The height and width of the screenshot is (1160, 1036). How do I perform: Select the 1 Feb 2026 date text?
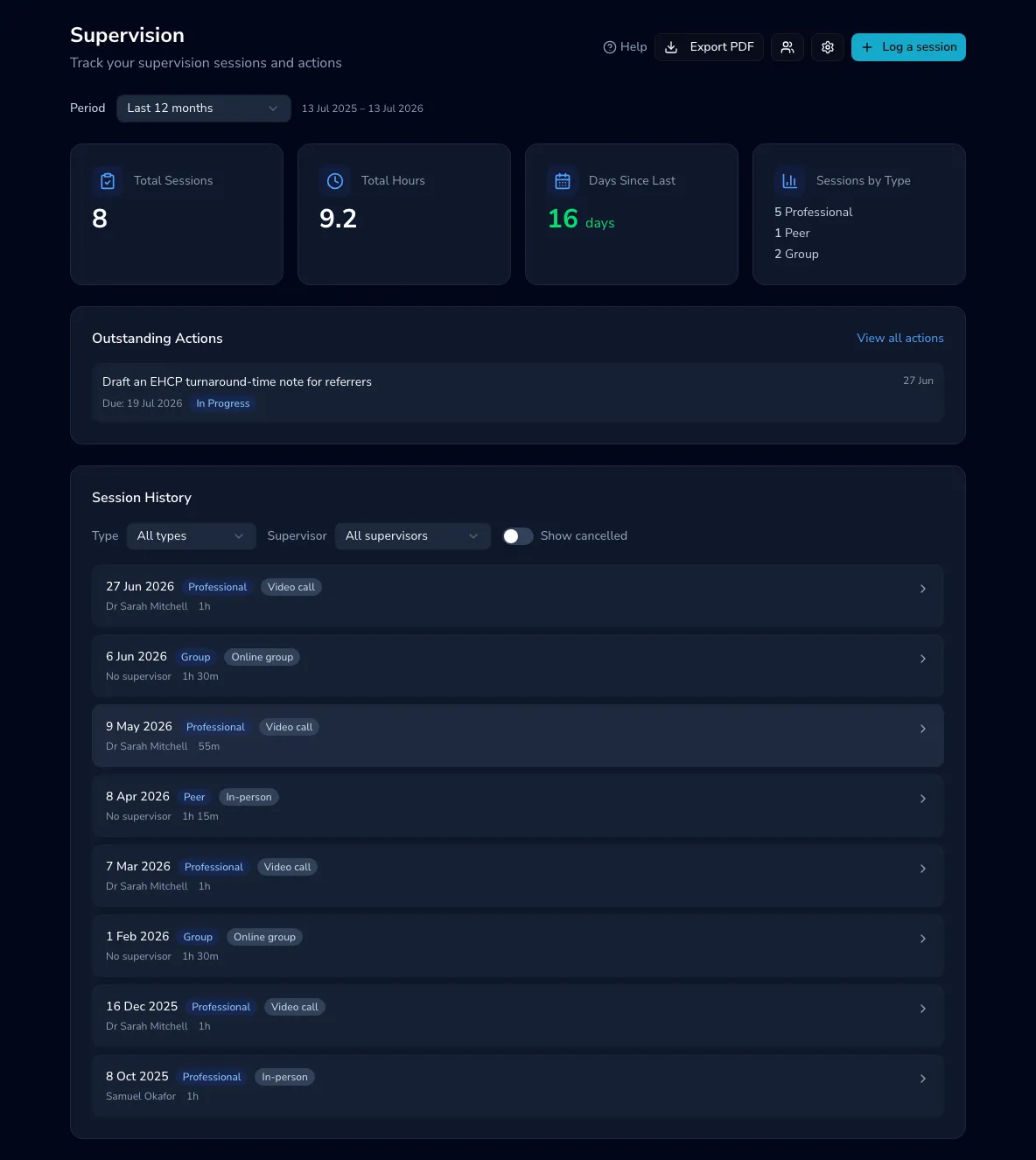137,937
